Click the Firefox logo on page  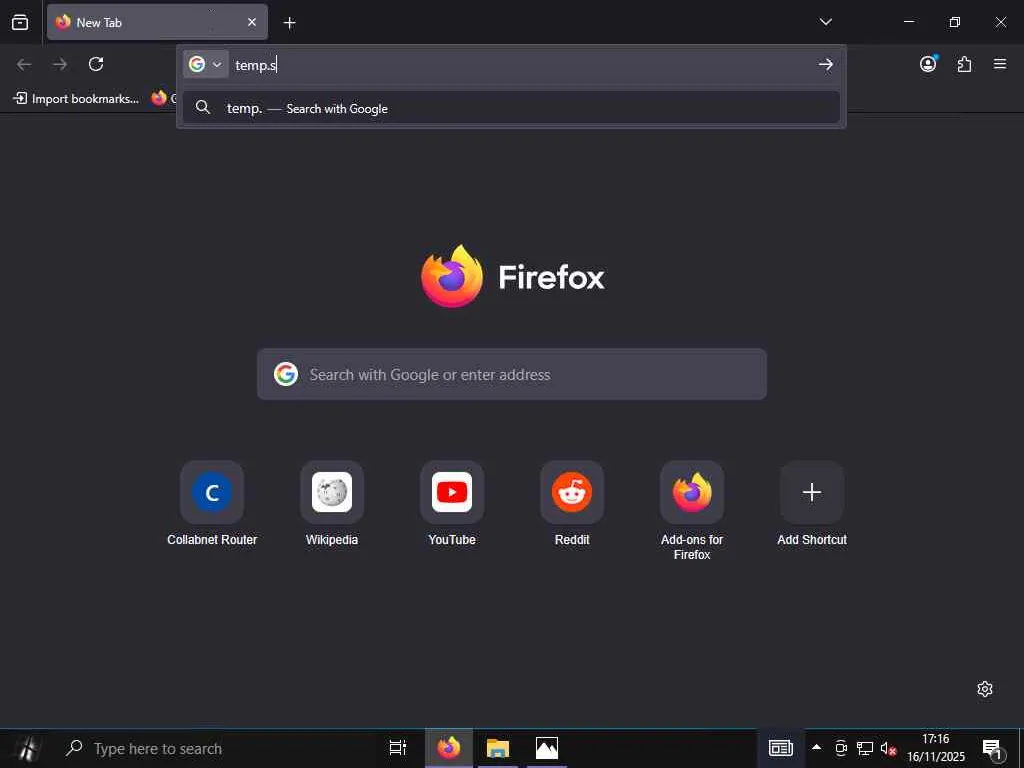coord(513,276)
